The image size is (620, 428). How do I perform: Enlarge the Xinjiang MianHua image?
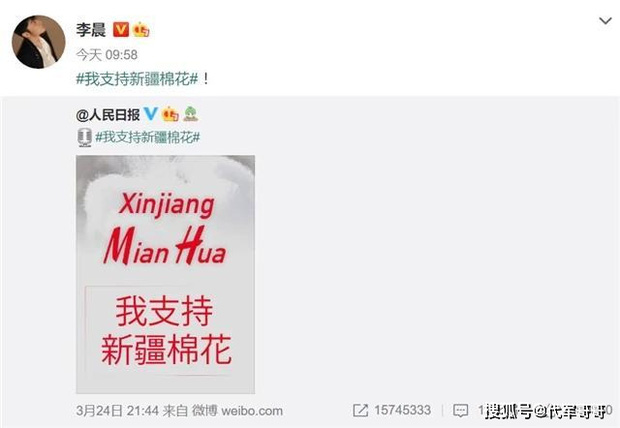(165, 274)
